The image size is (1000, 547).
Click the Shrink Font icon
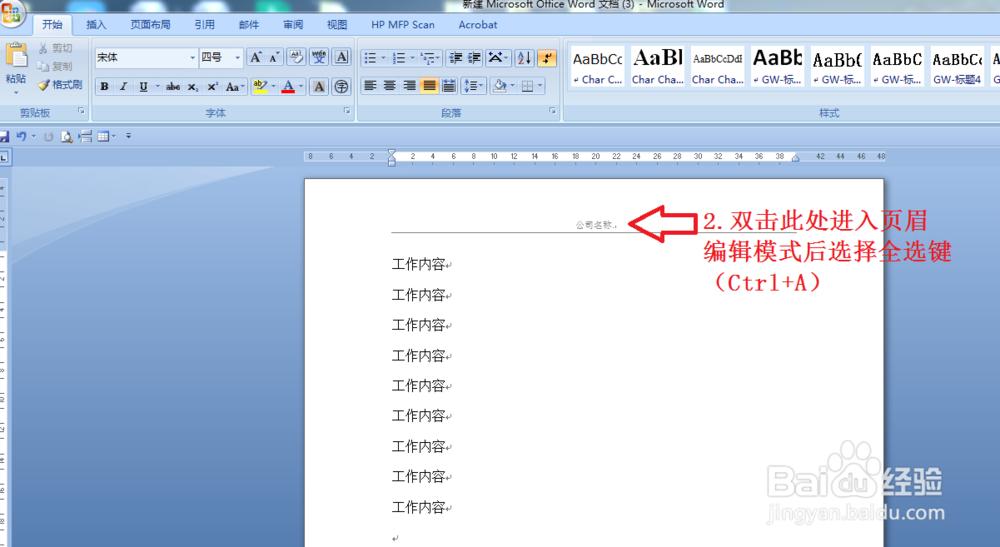(274, 57)
